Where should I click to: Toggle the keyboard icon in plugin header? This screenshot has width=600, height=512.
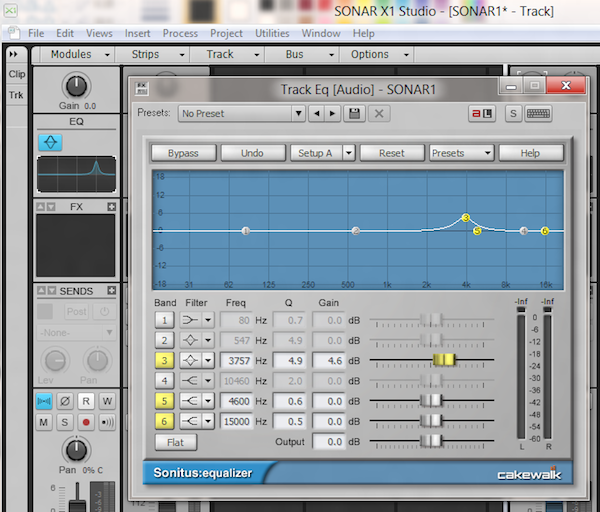pos(538,114)
